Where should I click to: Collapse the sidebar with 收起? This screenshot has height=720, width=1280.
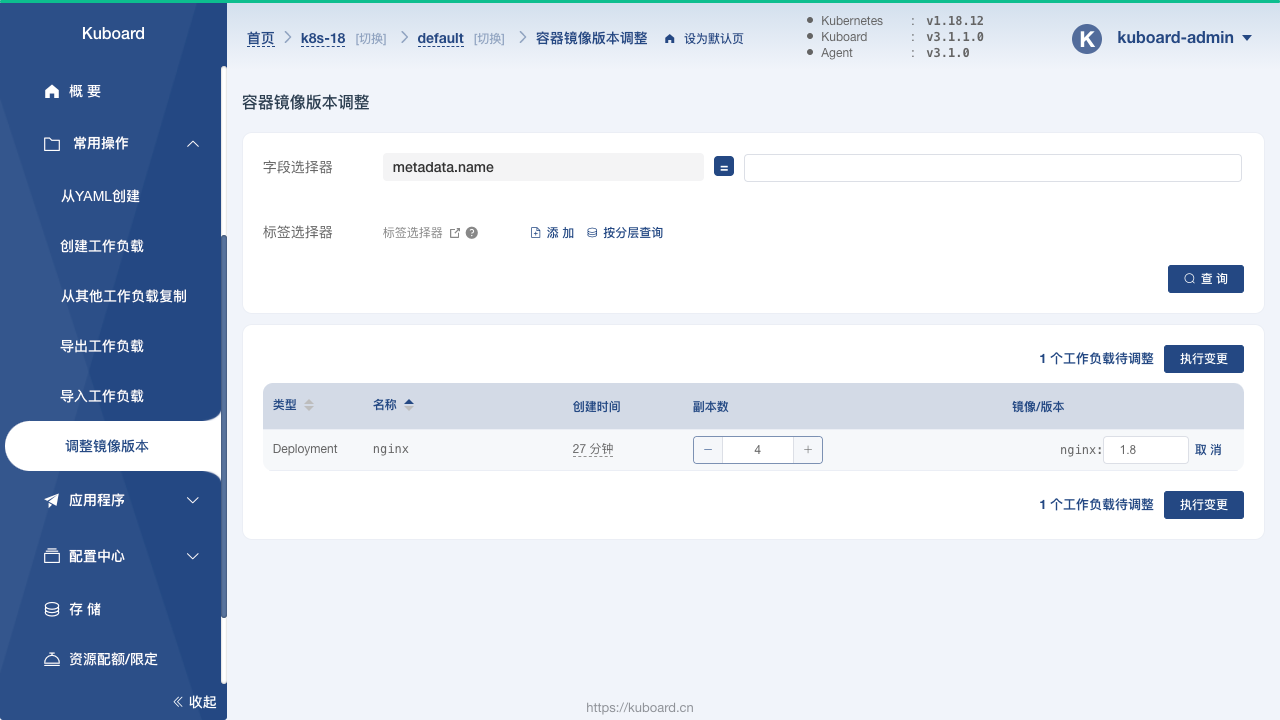pos(195,702)
